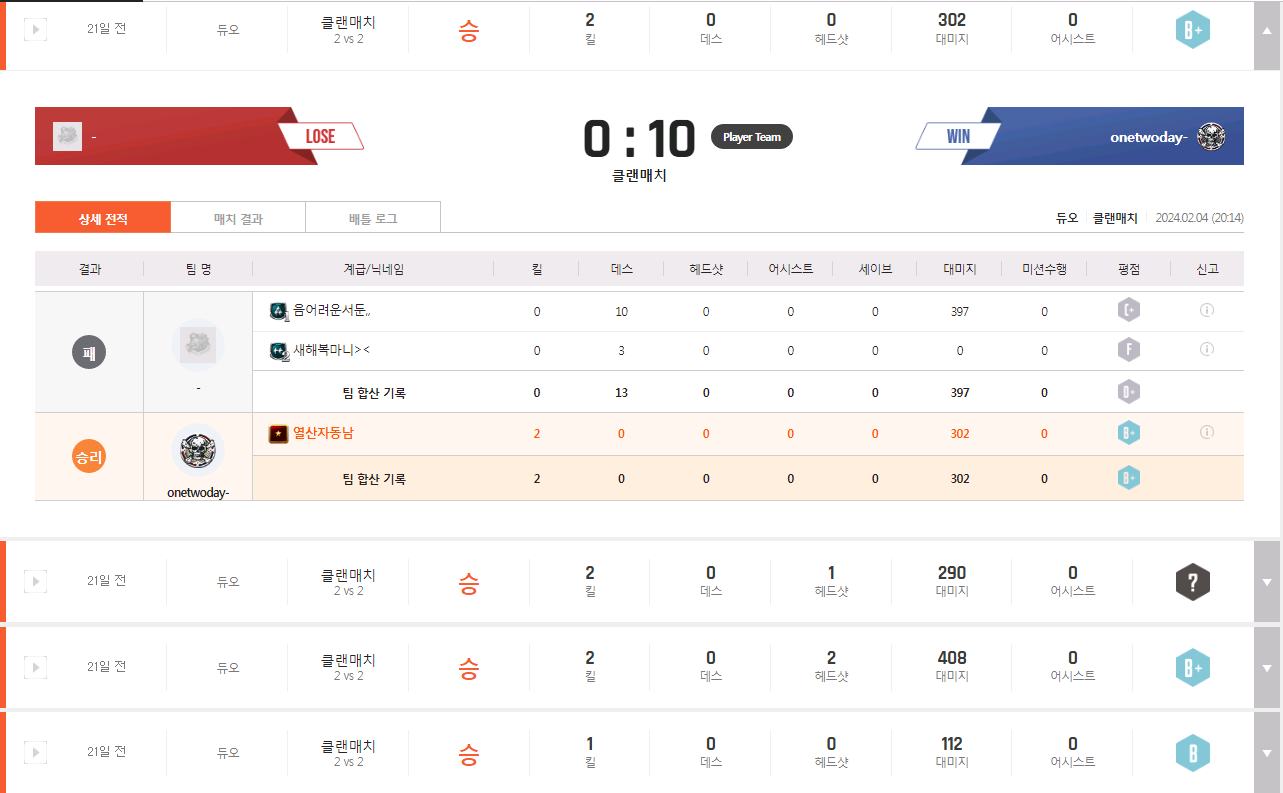Click report icon for 열산자동남

pos(1206,433)
